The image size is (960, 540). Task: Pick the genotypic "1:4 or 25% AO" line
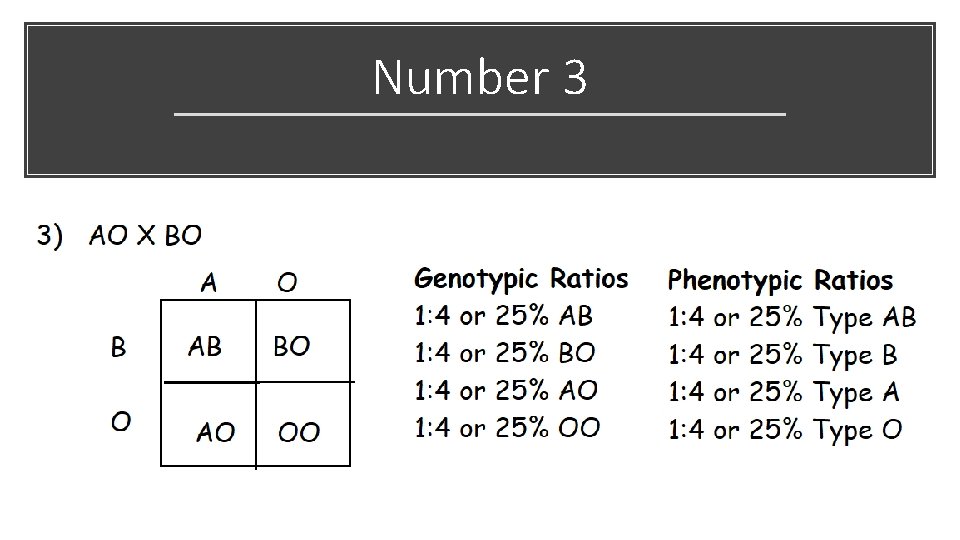(504, 391)
